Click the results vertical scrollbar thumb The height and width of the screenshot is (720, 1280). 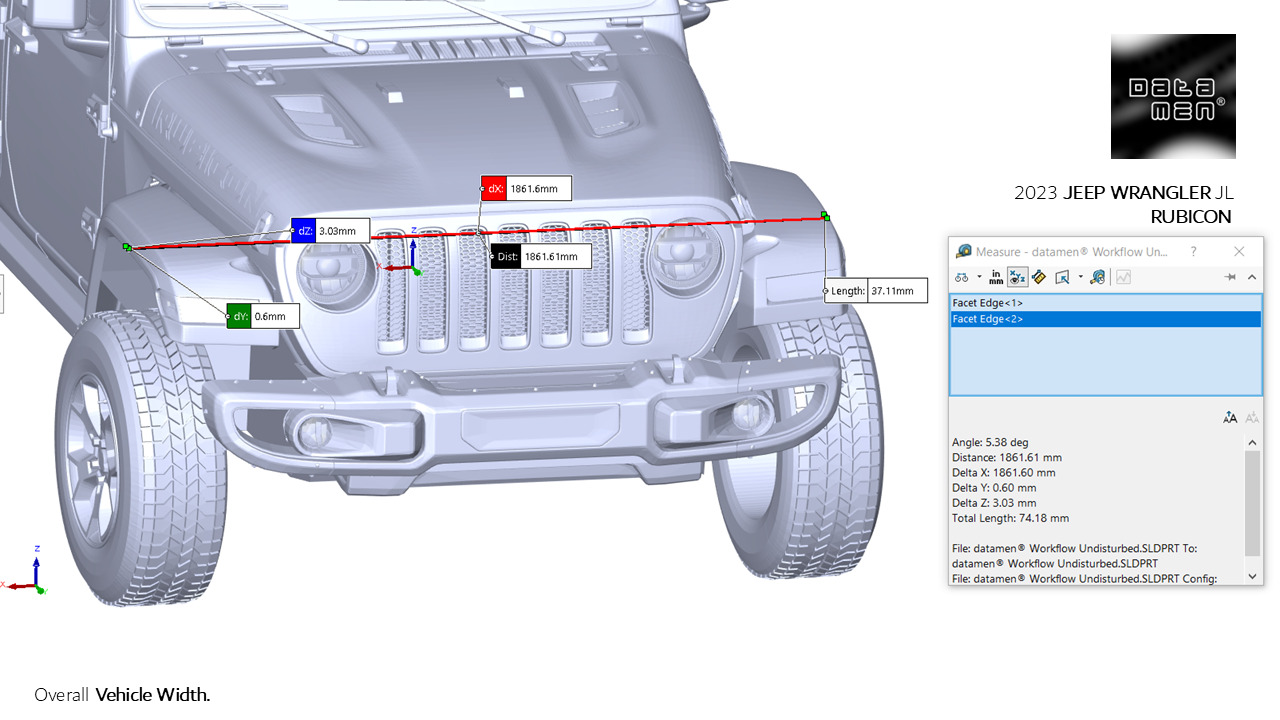(1252, 503)
